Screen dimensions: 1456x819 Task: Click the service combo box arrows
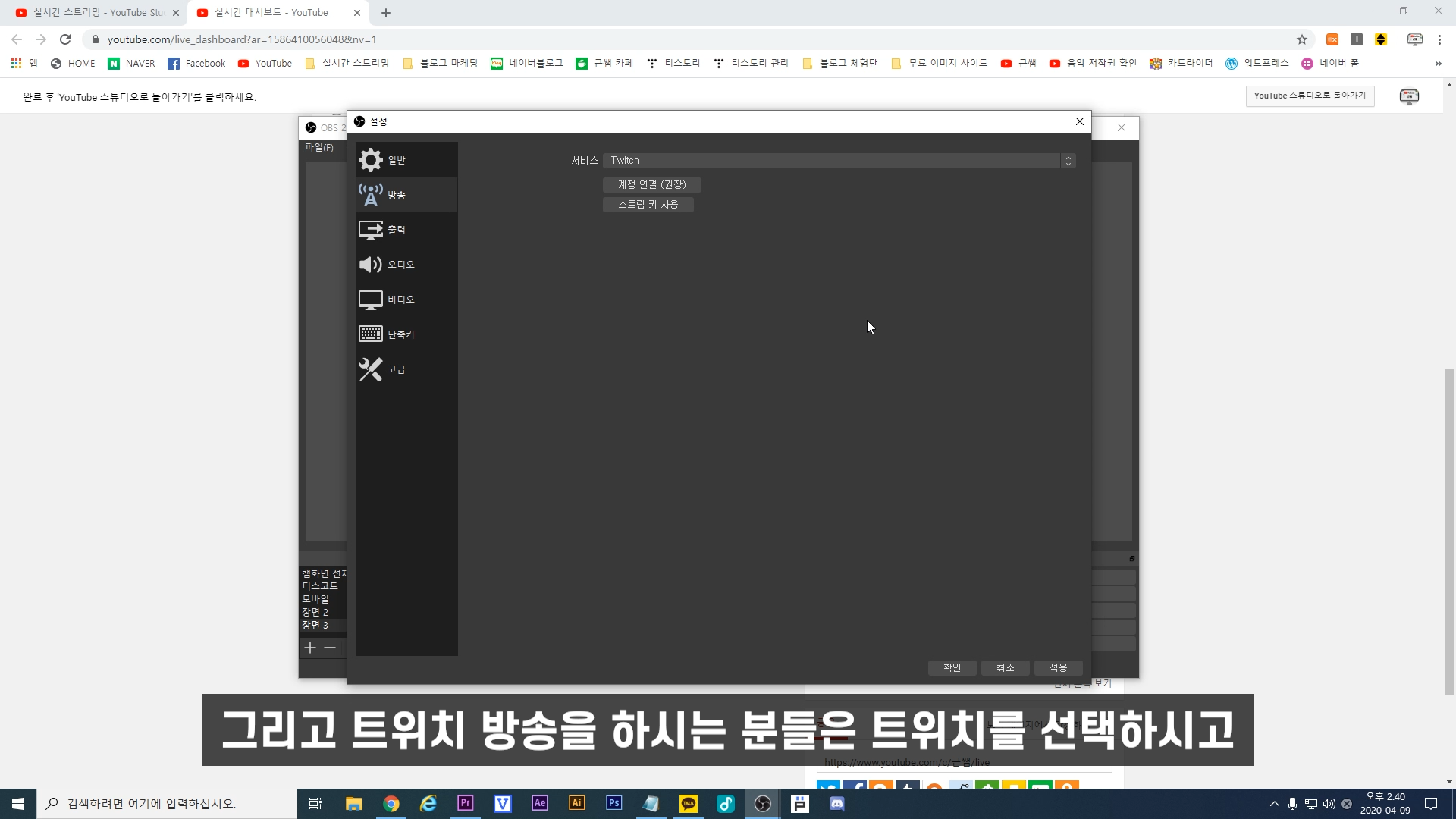click(x=1068, y=161)
